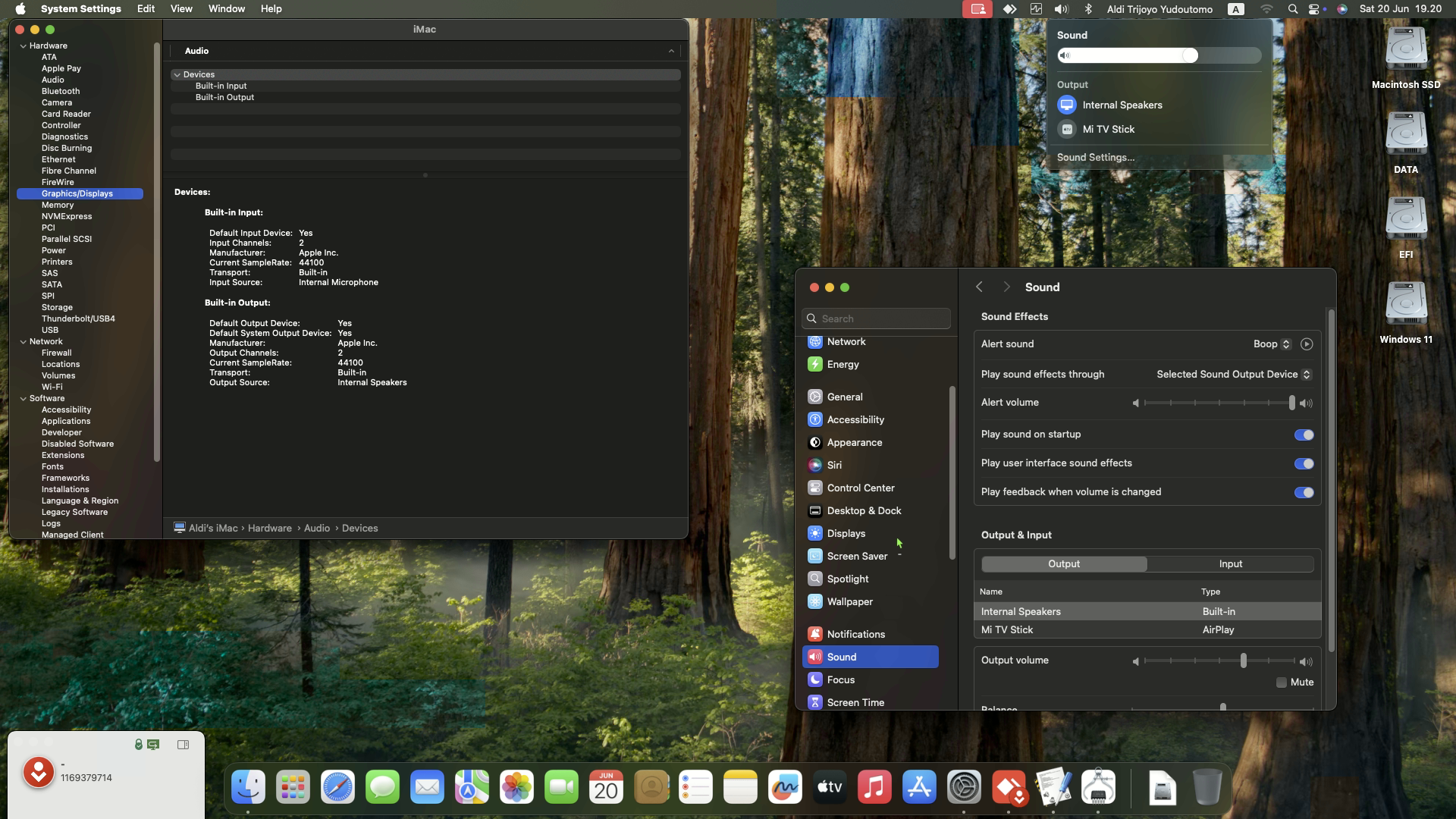Go back with Sound pane back arrow

pos(979,287)
